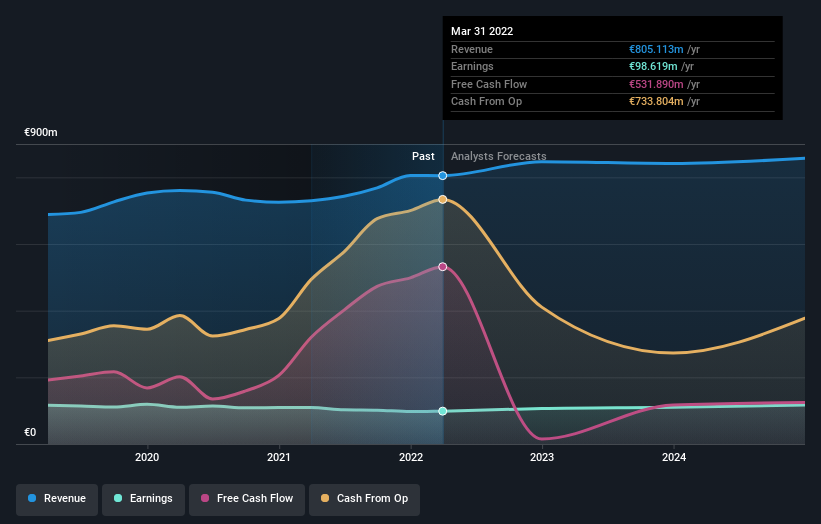Toggle the Earnings series legend button
821x524 pixels.
click(143, 498)
